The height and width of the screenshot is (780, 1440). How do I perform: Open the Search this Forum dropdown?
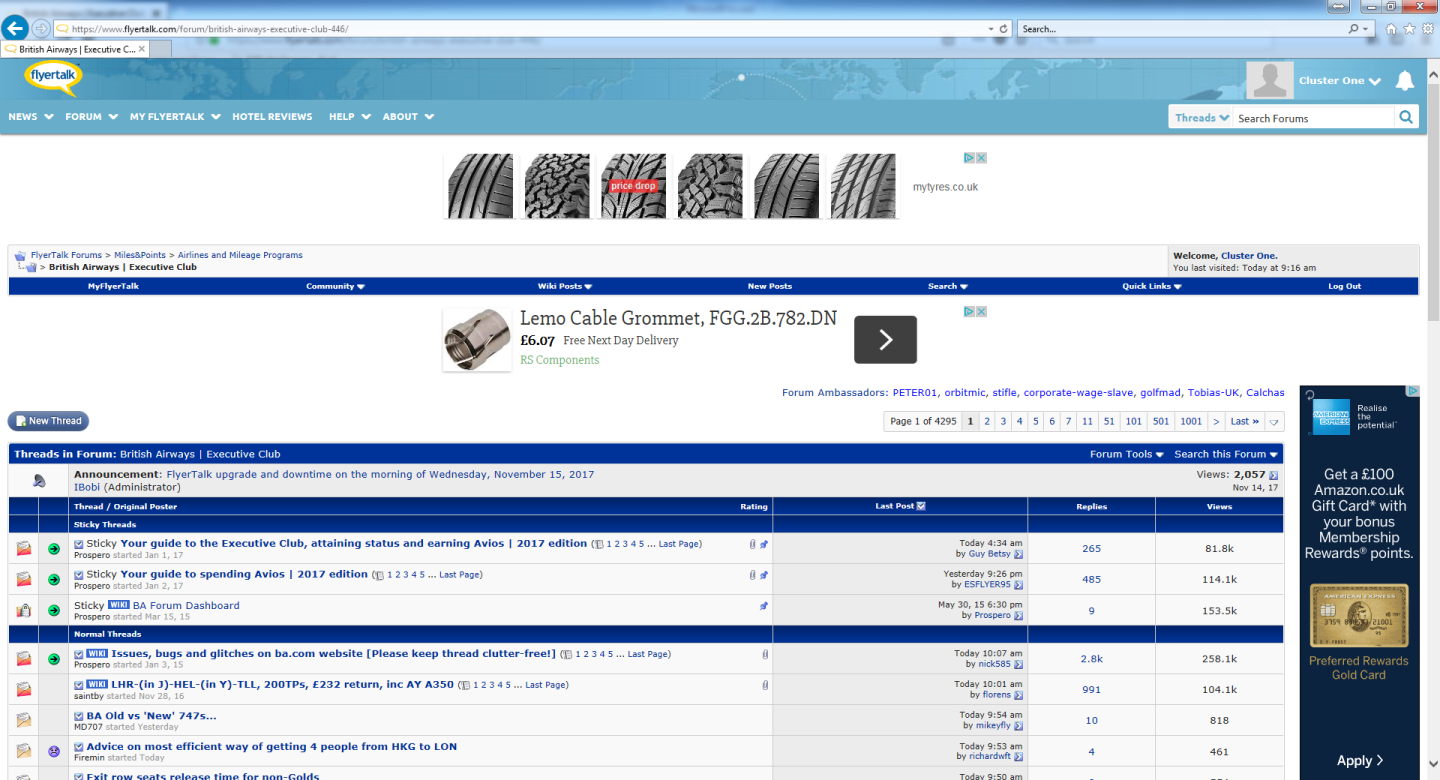click(x=1226, y=454)
